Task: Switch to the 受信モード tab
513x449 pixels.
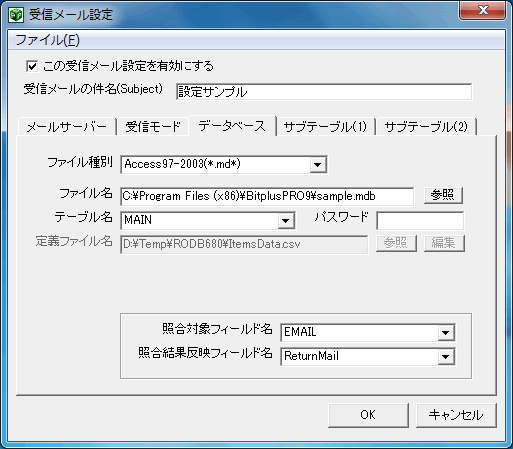Action: [x=153, y=127]
